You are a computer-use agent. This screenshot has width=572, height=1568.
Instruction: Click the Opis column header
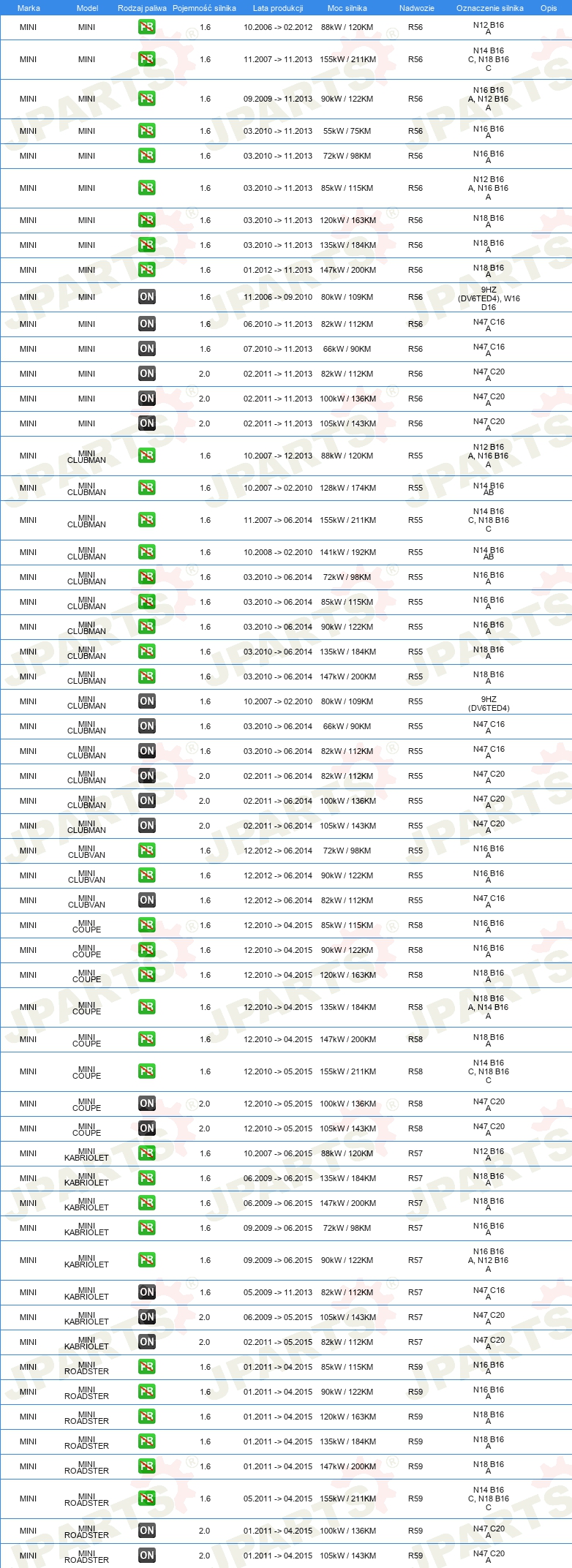[549, 8]
